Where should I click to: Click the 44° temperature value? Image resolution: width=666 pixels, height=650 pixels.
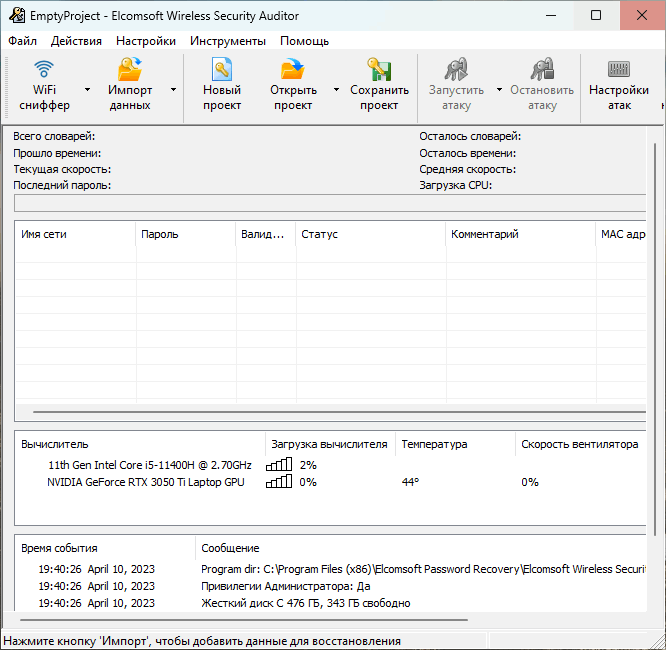click(410, 482)
